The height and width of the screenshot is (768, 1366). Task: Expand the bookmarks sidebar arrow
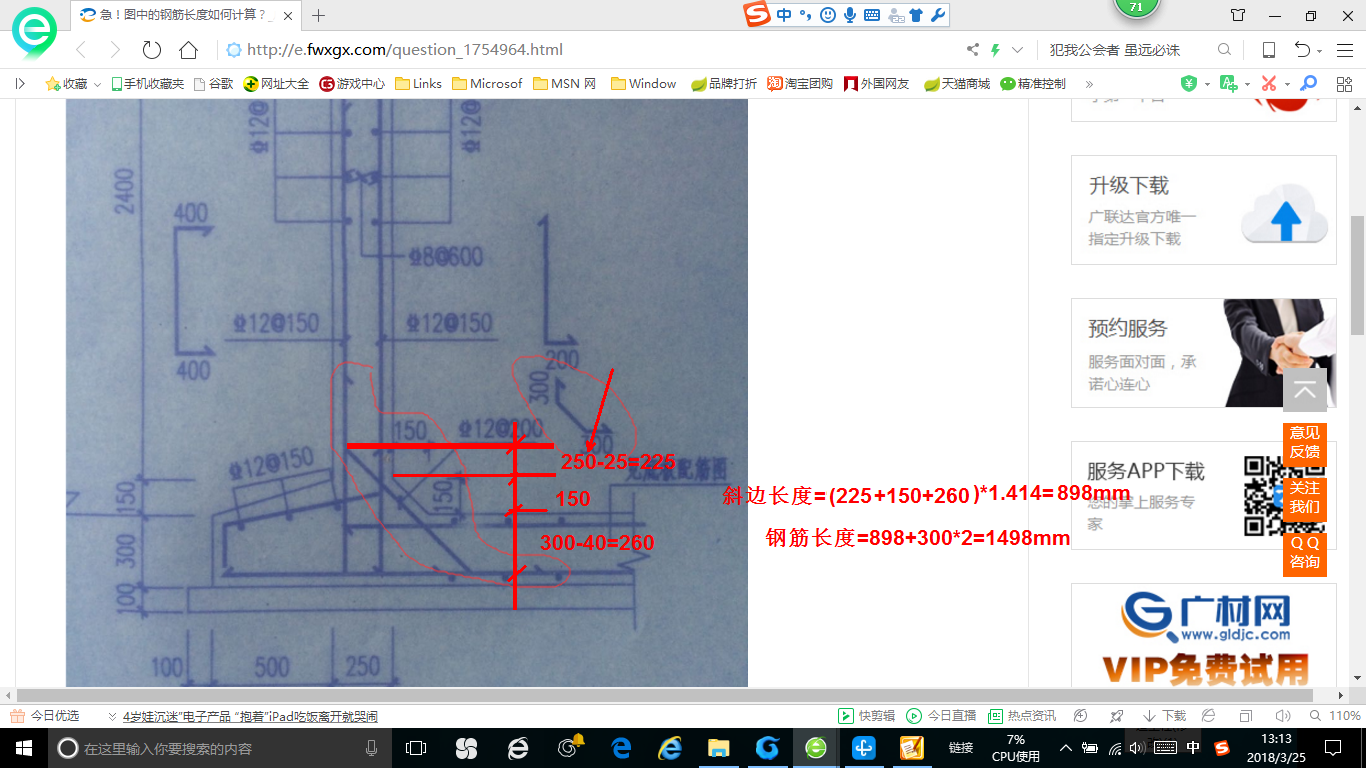pos(19,84)
